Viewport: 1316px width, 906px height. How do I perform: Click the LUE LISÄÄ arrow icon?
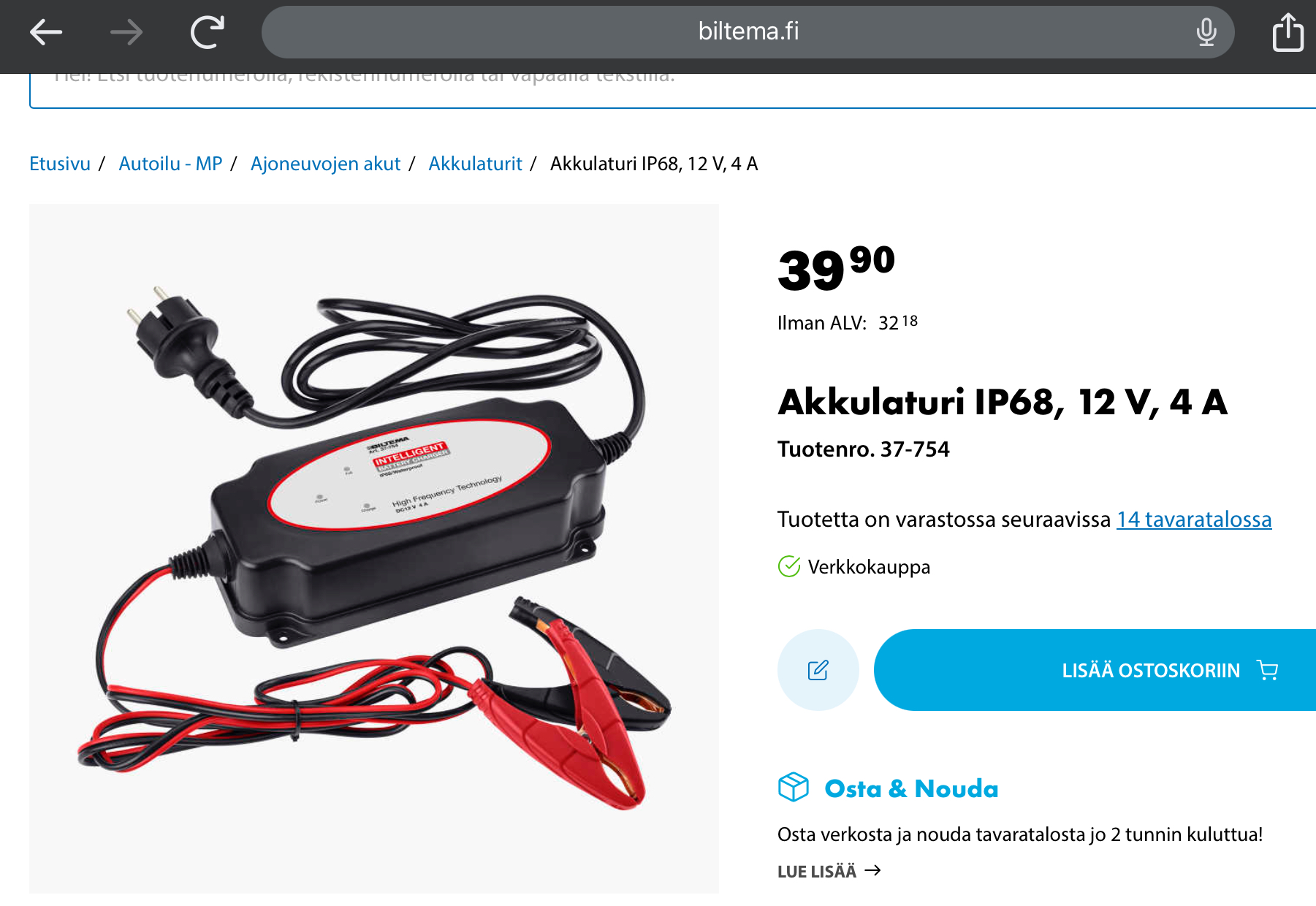click(872, 870)
